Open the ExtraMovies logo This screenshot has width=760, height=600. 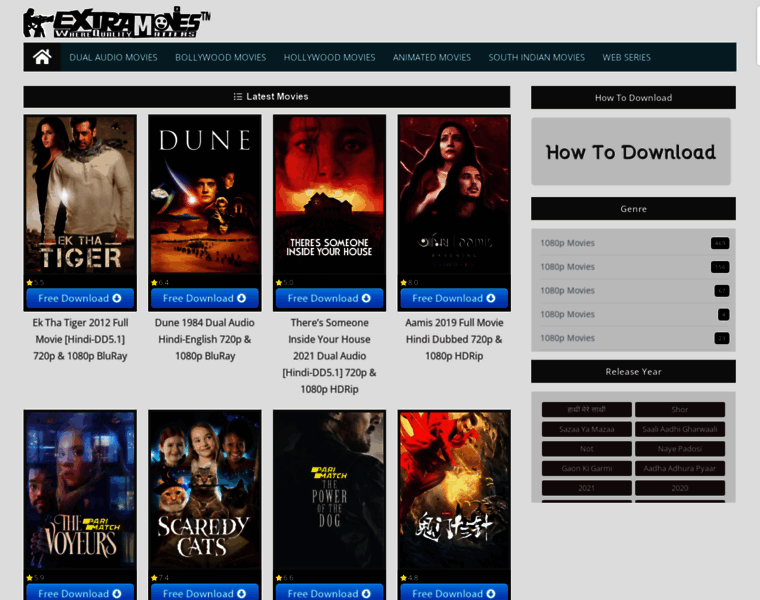point(117,22)
